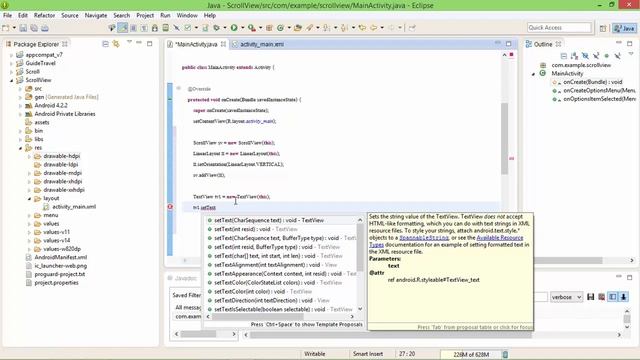The width and height of the screenshot is (640, 360).
Task: Select setText(CharSequence text) proposal
Action: pos(269,220)
